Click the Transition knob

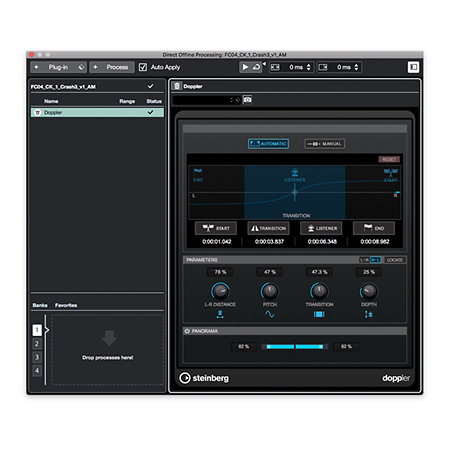[319, 291]
